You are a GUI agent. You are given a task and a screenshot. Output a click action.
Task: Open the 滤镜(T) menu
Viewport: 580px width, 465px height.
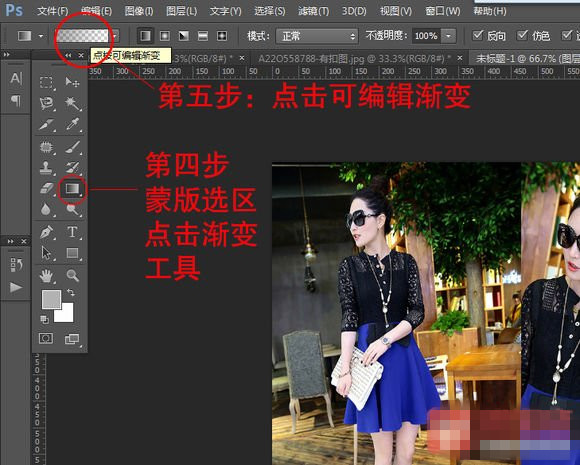point(313,11)
